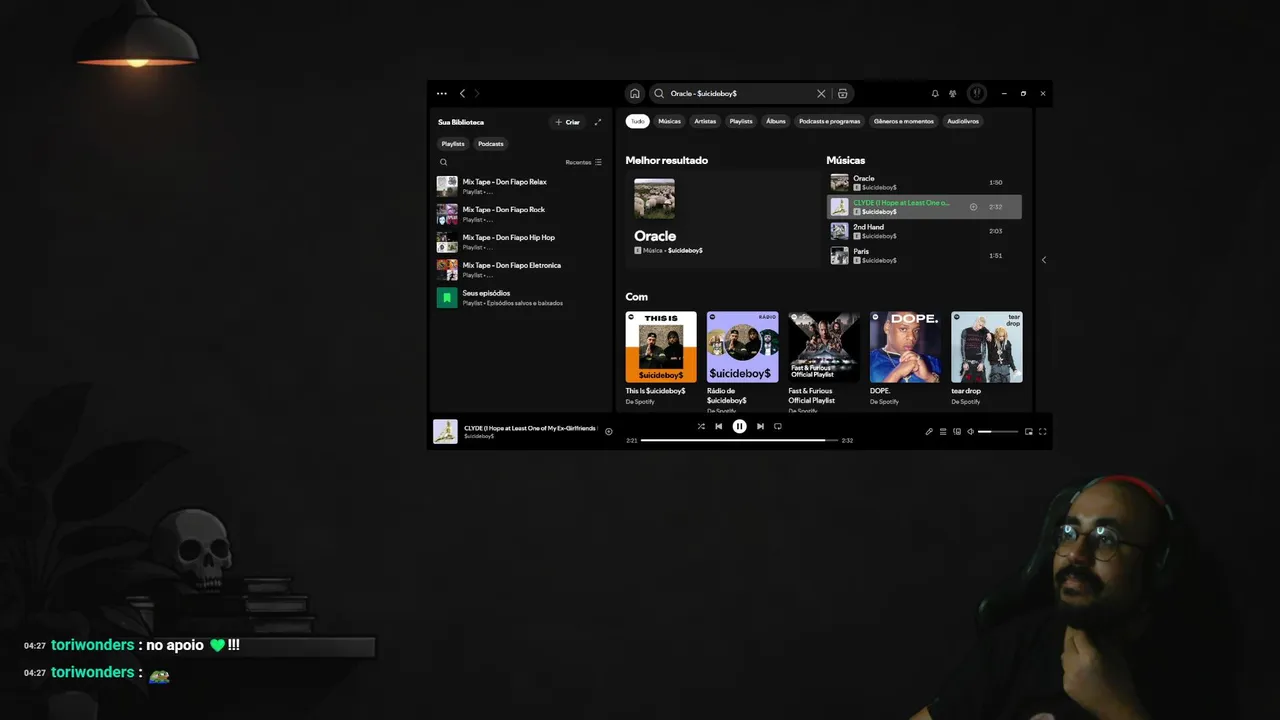Open connect to a device icon
1280x720 pixels.
pyautogui.click(x=957, y=432)
